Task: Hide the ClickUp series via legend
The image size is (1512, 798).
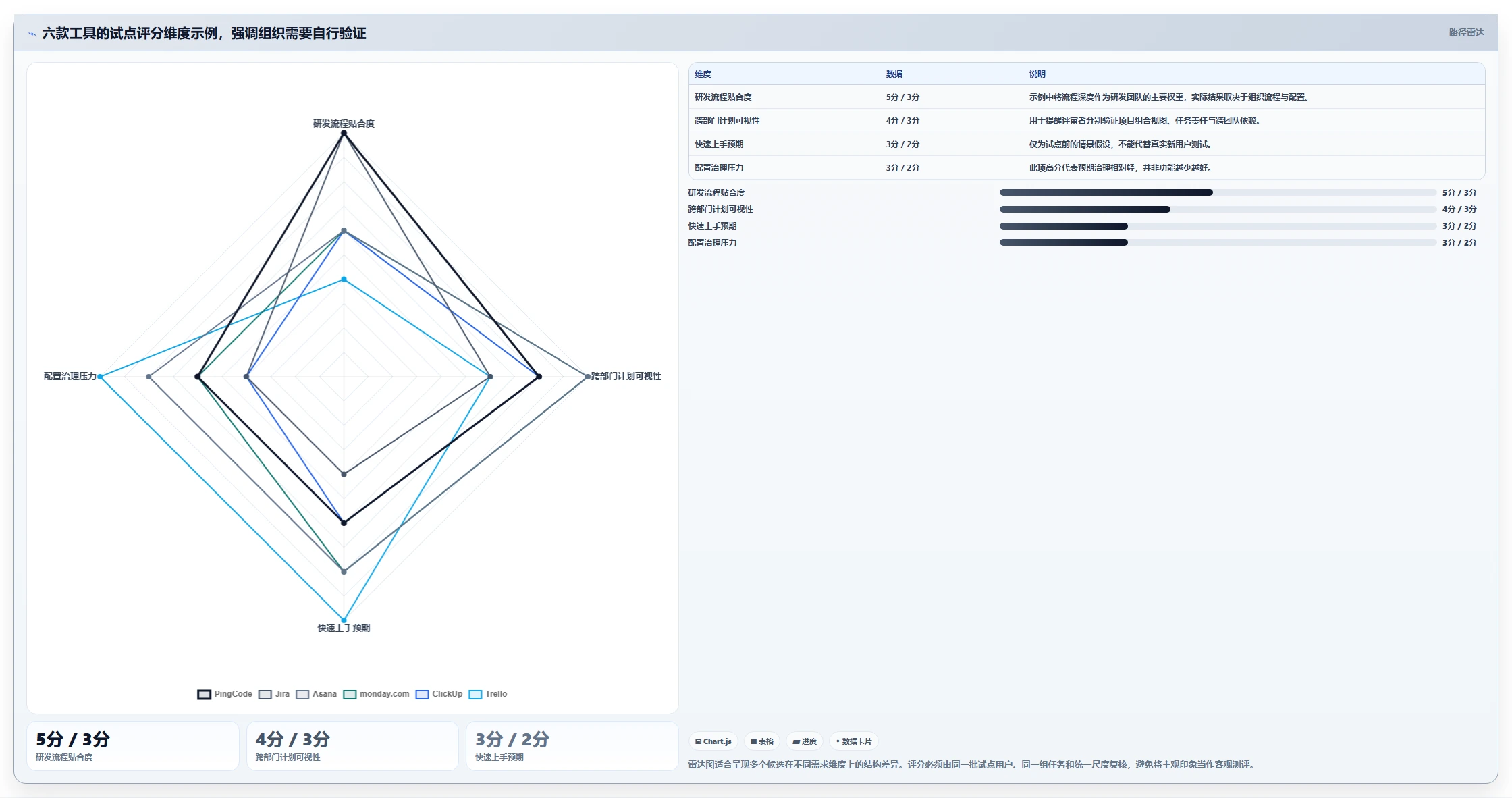Action: [439, 694]
